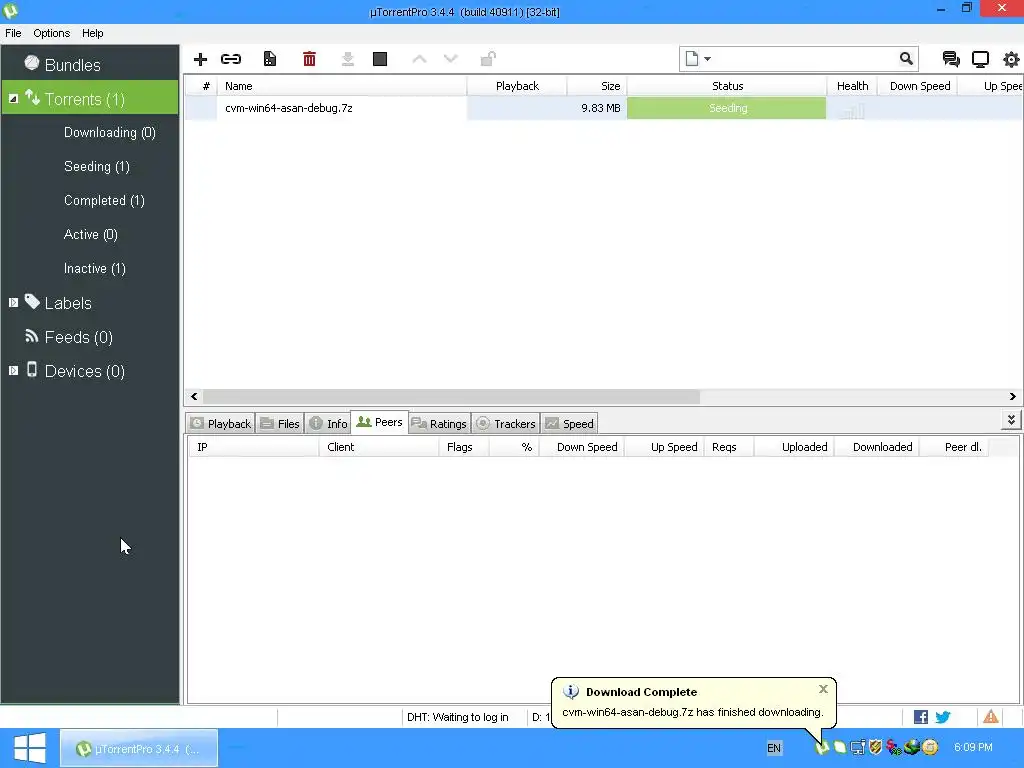The width and height of the screenshot is (1024, 768).
Task: Sort peers by Uploaded column header
Action: coord(793,447)
